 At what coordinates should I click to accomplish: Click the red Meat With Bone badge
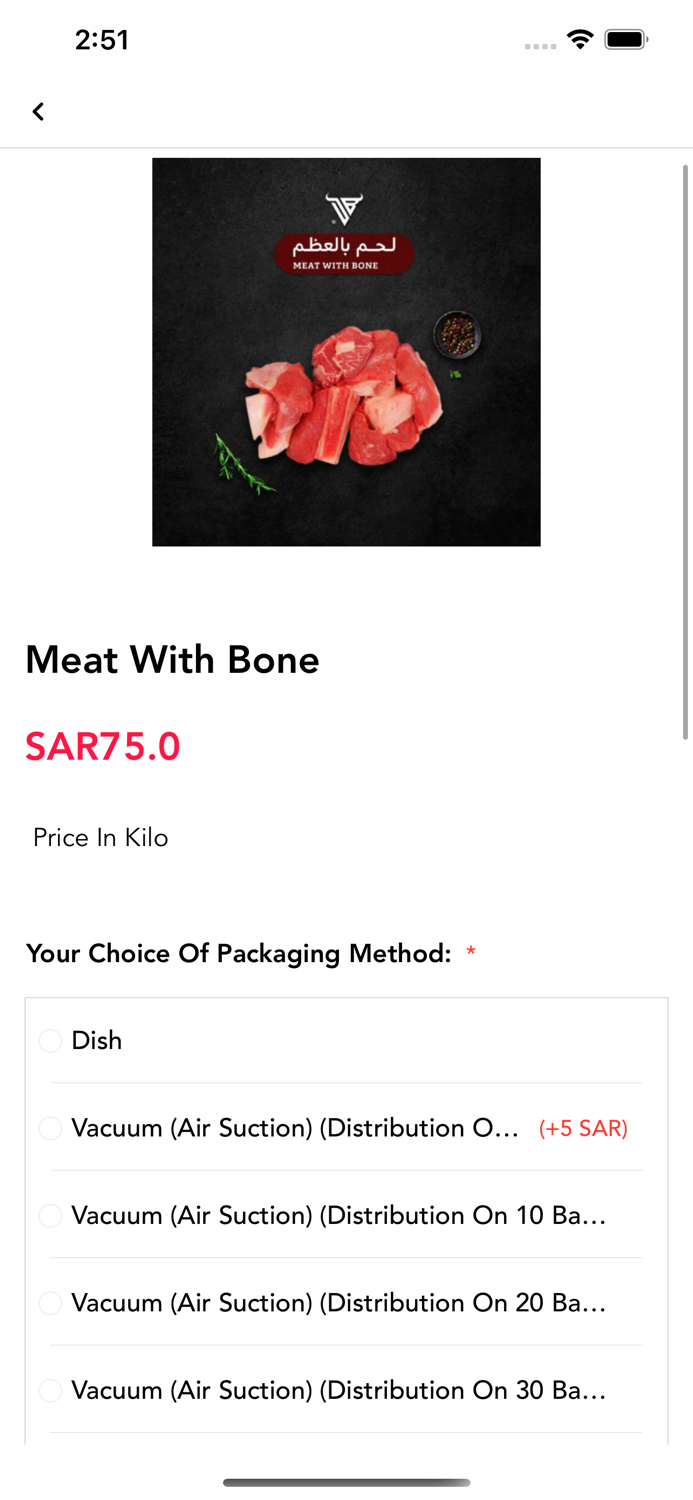(x=343, y=254)
